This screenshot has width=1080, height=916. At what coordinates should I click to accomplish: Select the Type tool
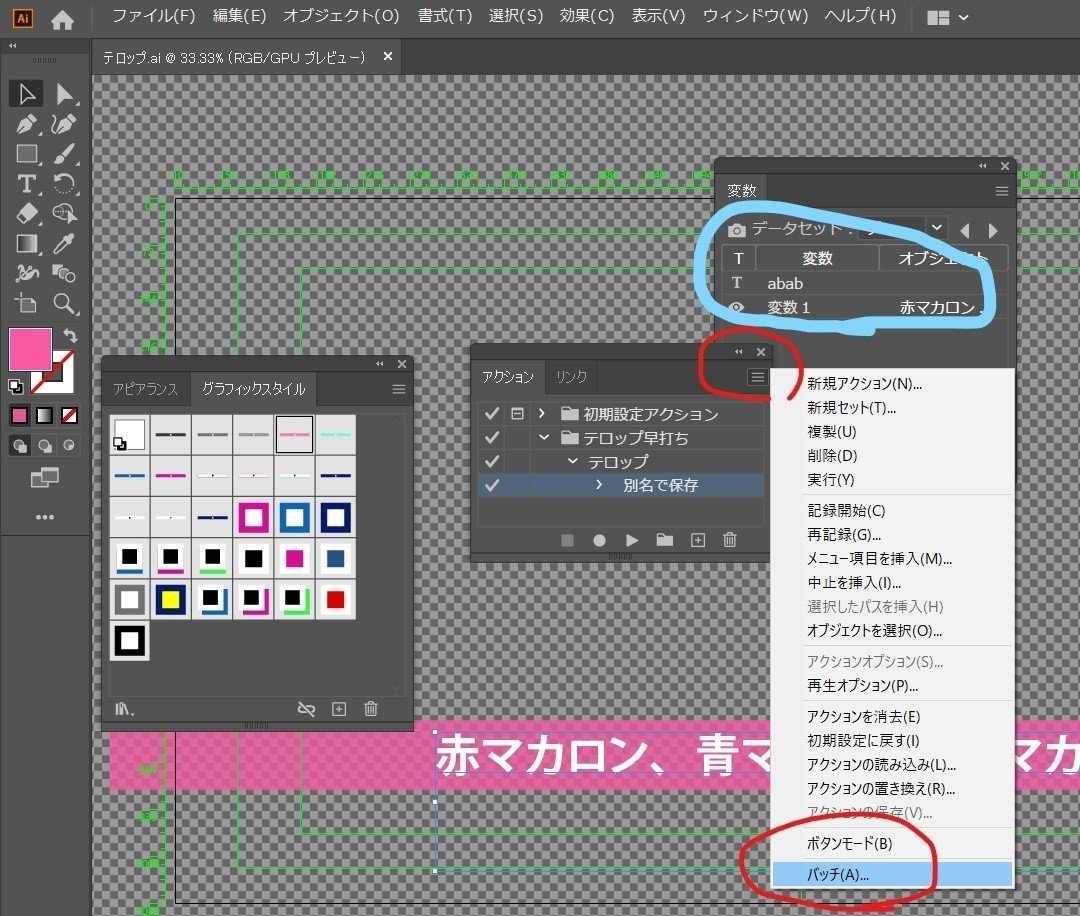point(27,184)
